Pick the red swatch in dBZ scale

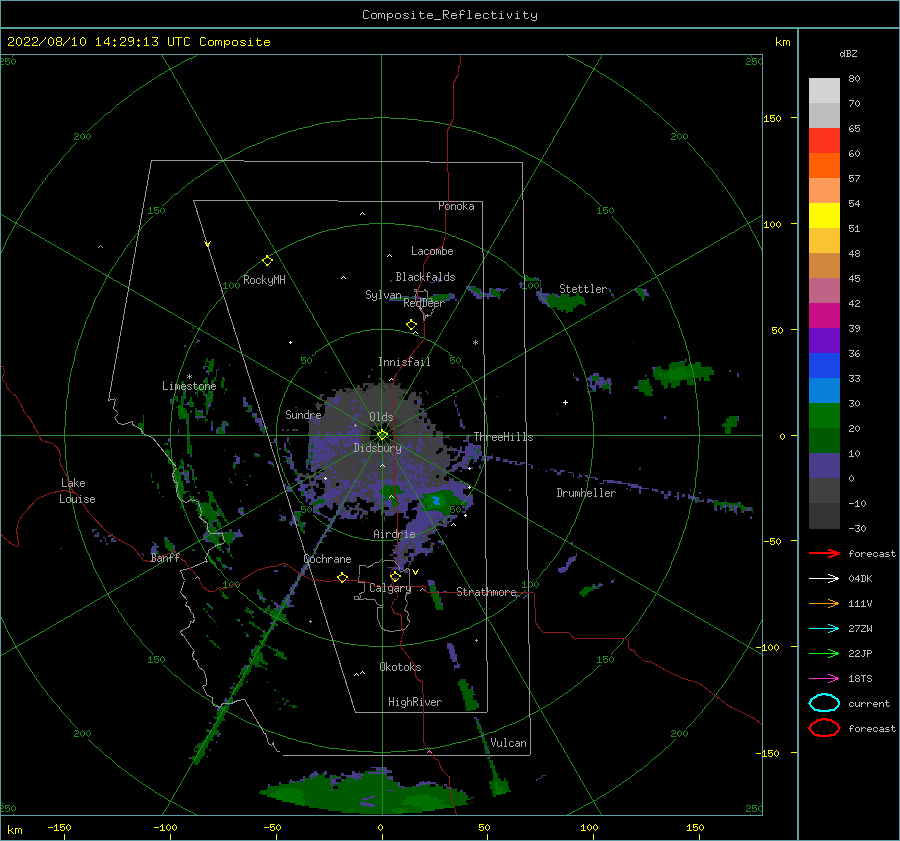tap(824, 140)
